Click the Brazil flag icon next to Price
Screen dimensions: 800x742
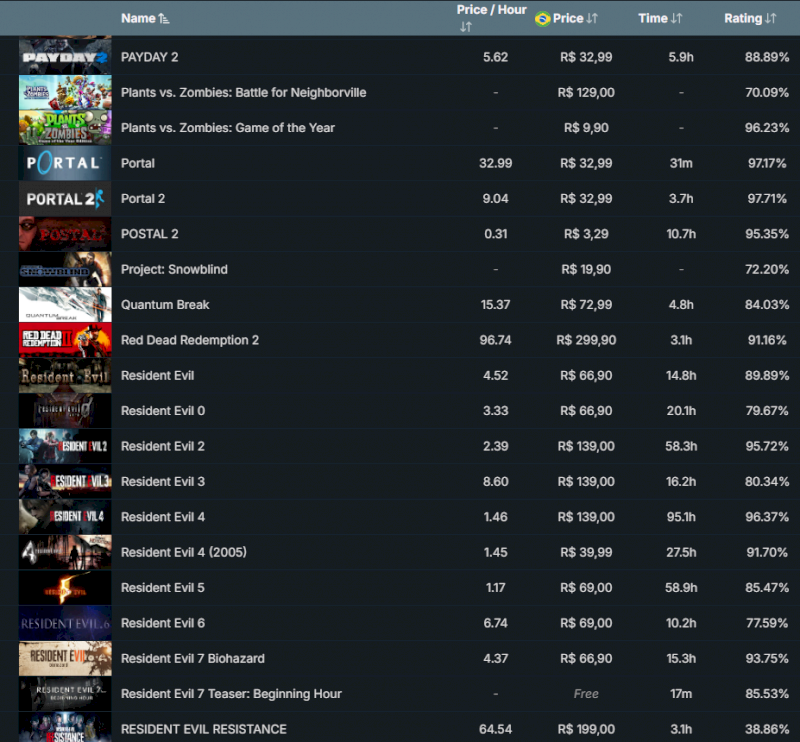coord(542,19)
